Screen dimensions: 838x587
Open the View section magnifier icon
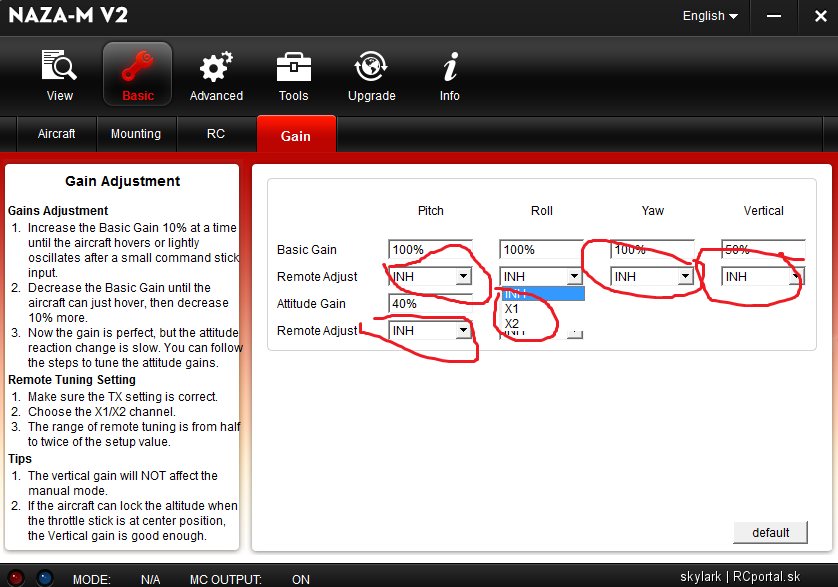coord(59,66)
